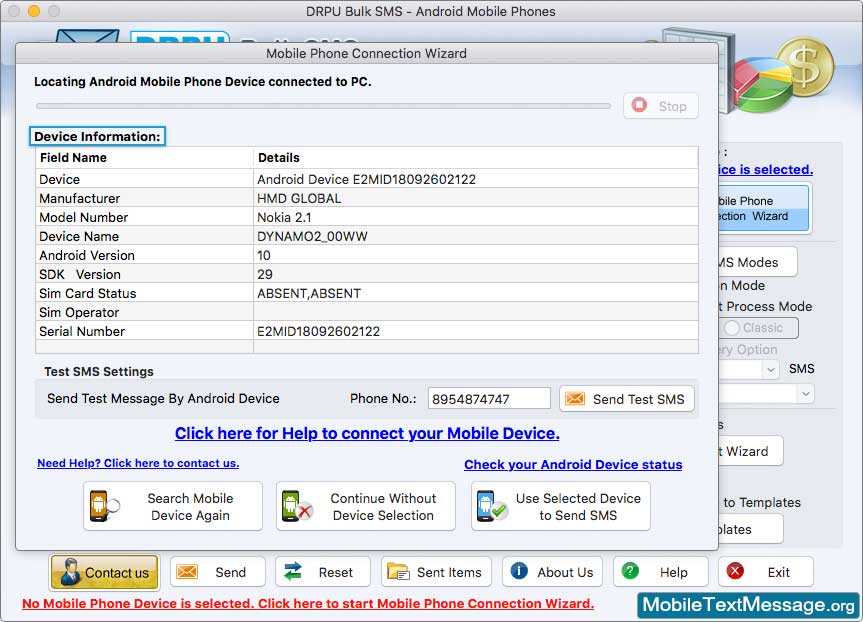
Task: Click the Help button
Action: (660, 572)
